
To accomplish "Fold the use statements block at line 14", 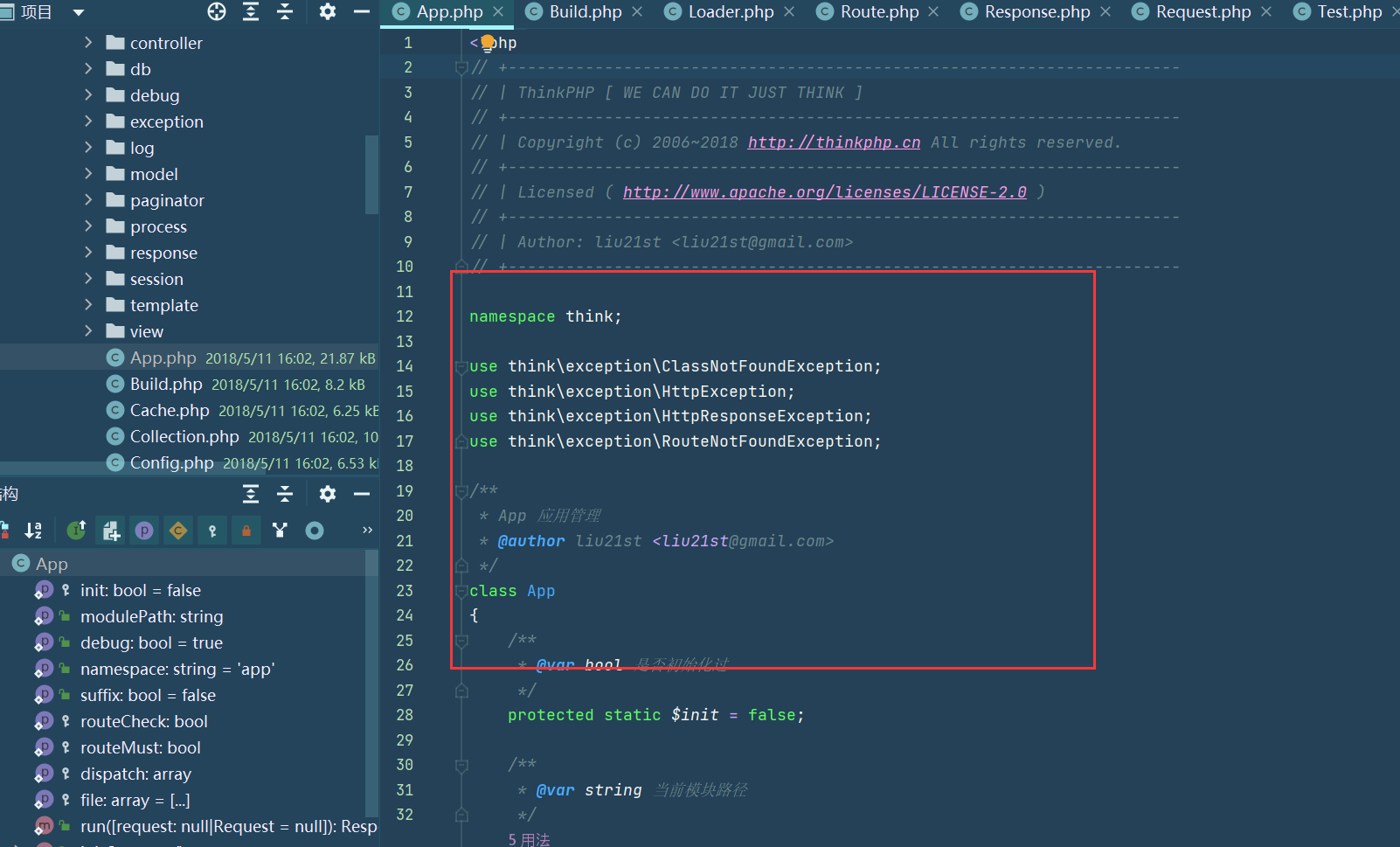I will point(461,367).
